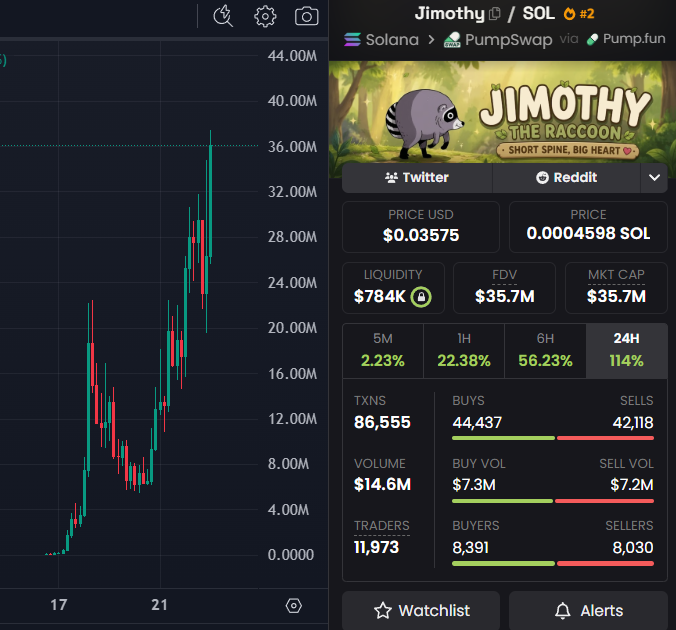The height and width of the screenshot is (630, 676).
Task: Select the 1H timeframe tab
Action: coord(464,351)
